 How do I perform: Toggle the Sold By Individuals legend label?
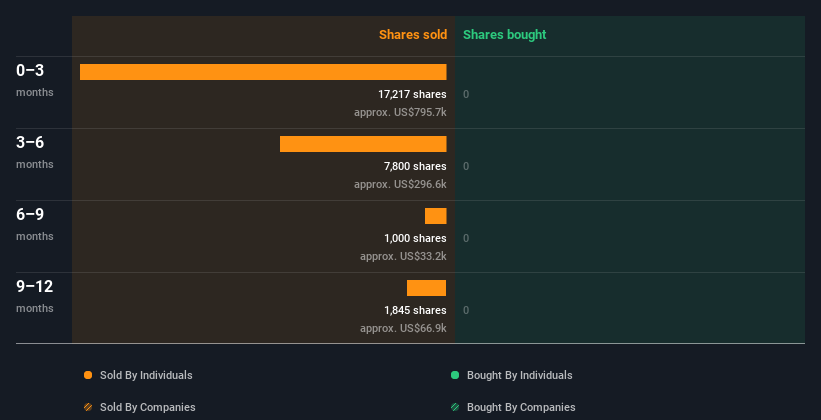[x=146, y=375]
